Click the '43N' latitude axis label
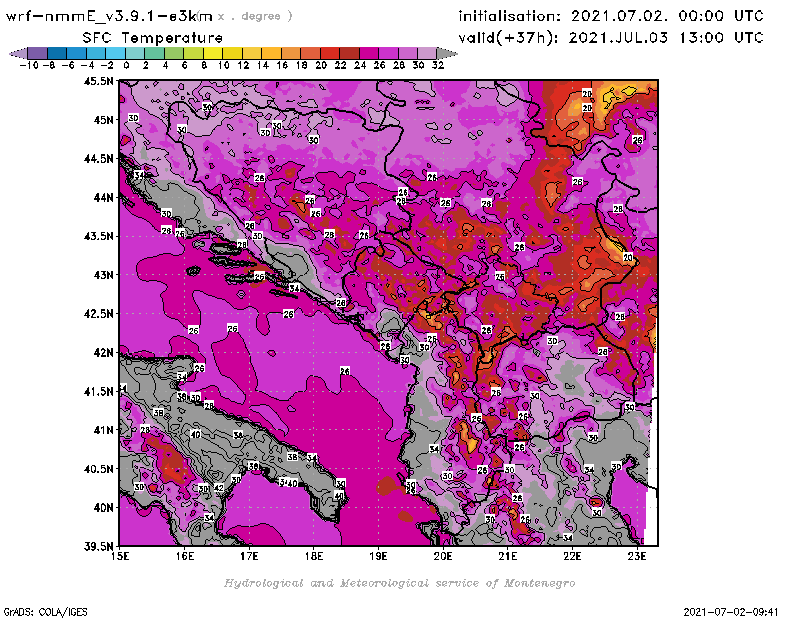 tap(103, 275)
